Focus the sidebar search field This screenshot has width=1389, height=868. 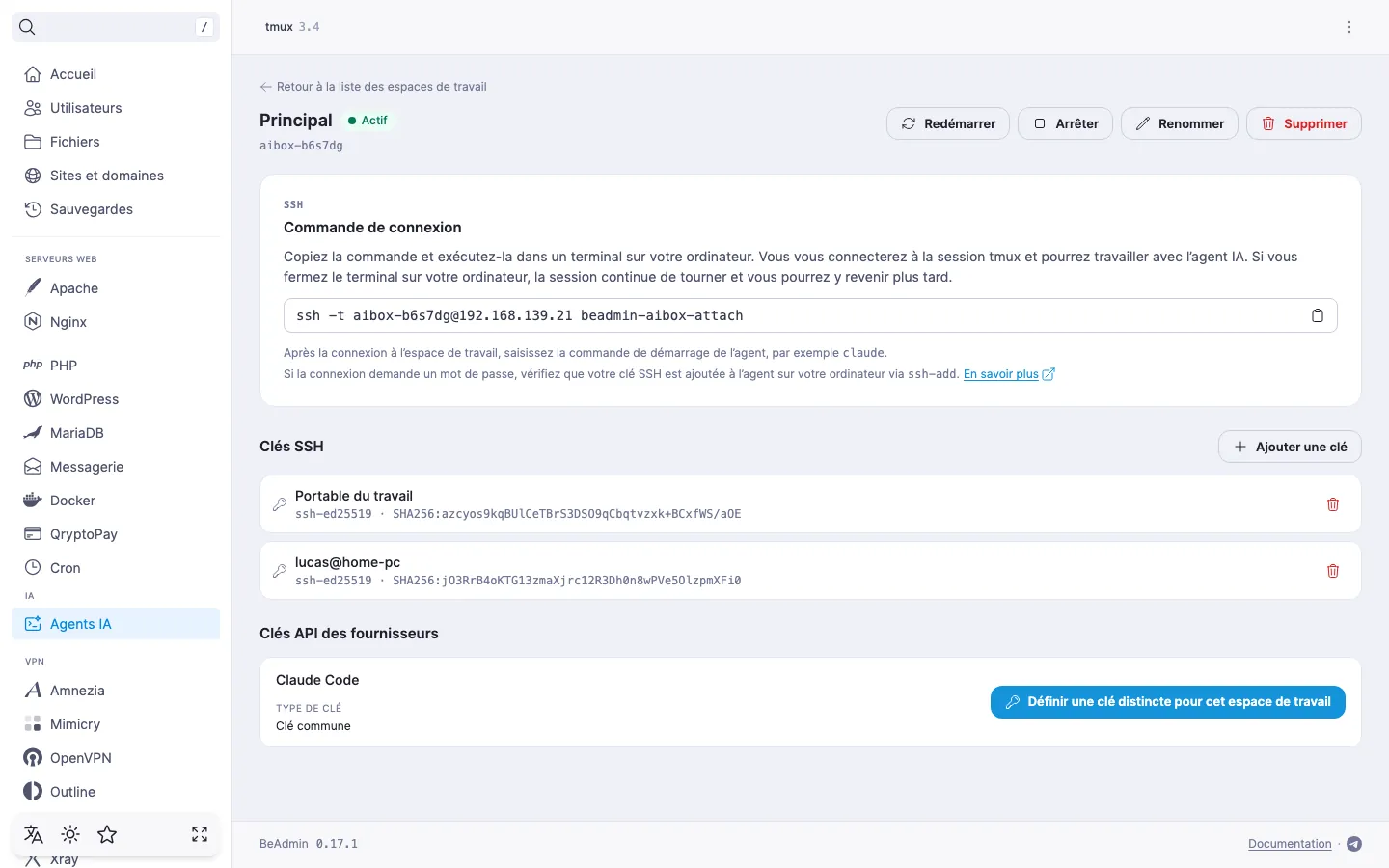point(116,27)
